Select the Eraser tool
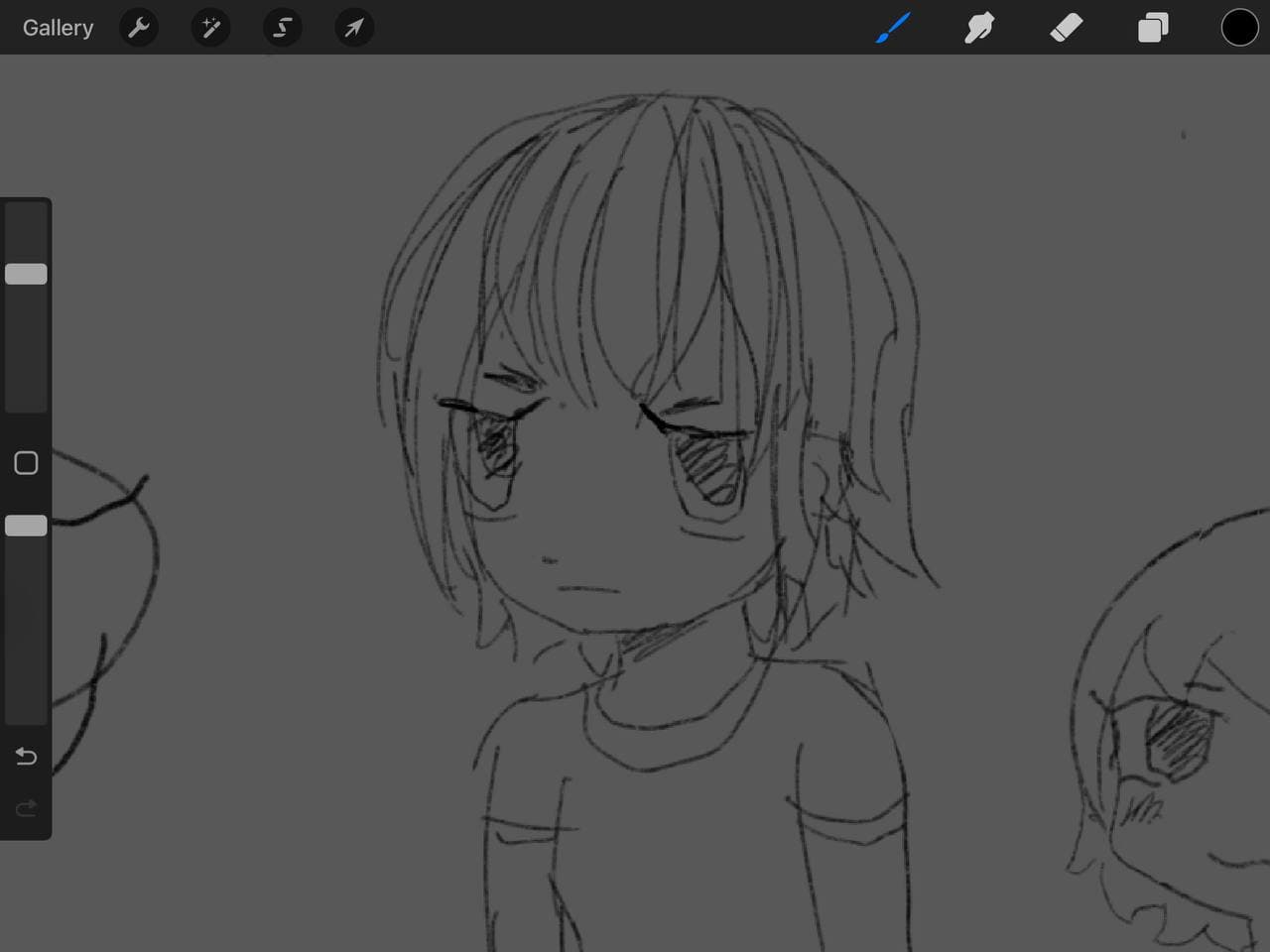 [x=1066, y=28]
